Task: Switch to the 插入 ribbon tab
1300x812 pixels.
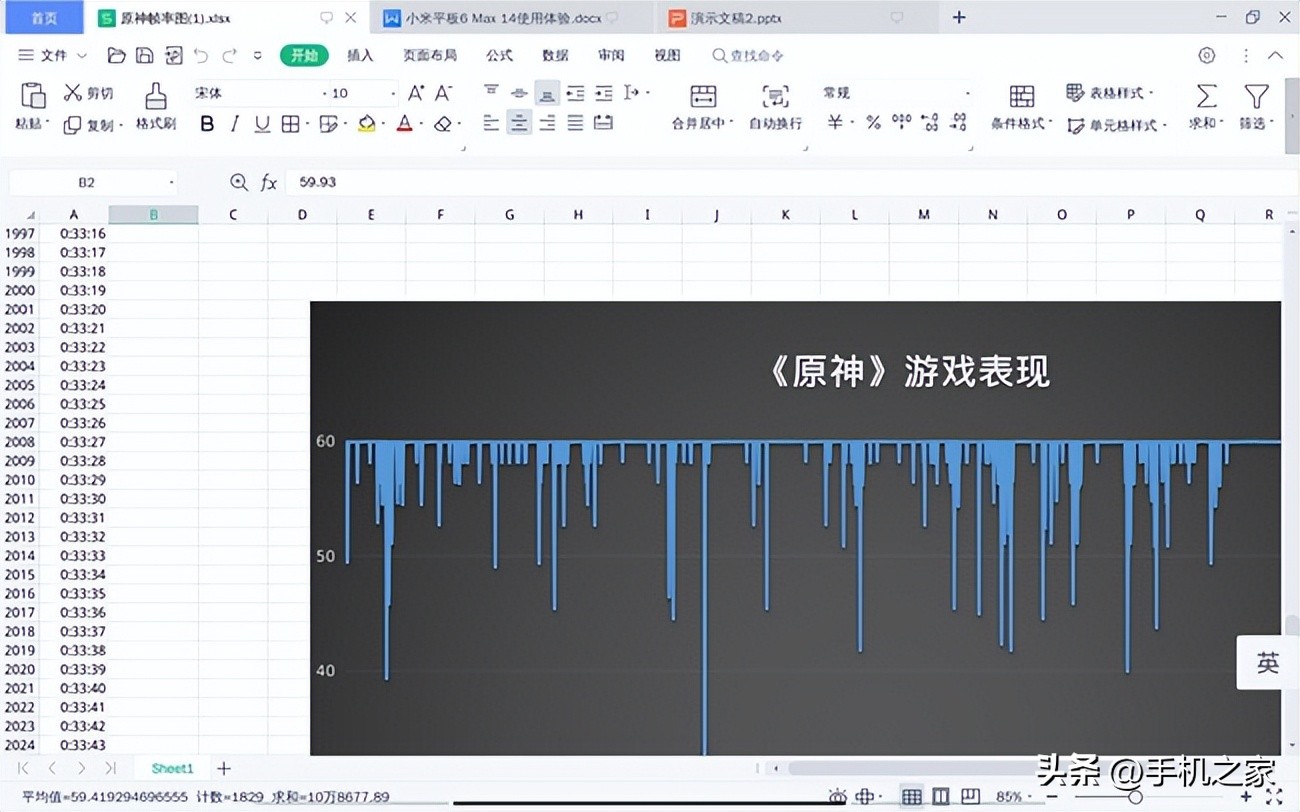Action: 359,55
